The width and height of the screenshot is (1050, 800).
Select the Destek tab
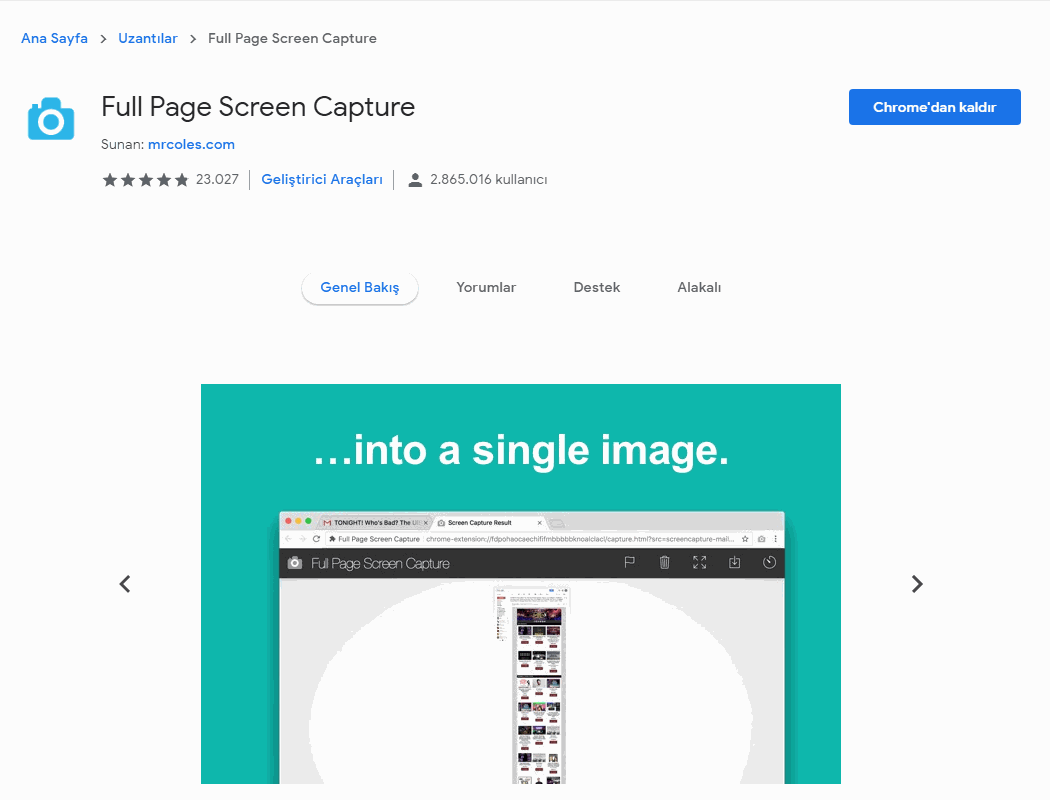pyautogui.click(x=597, y=288)
